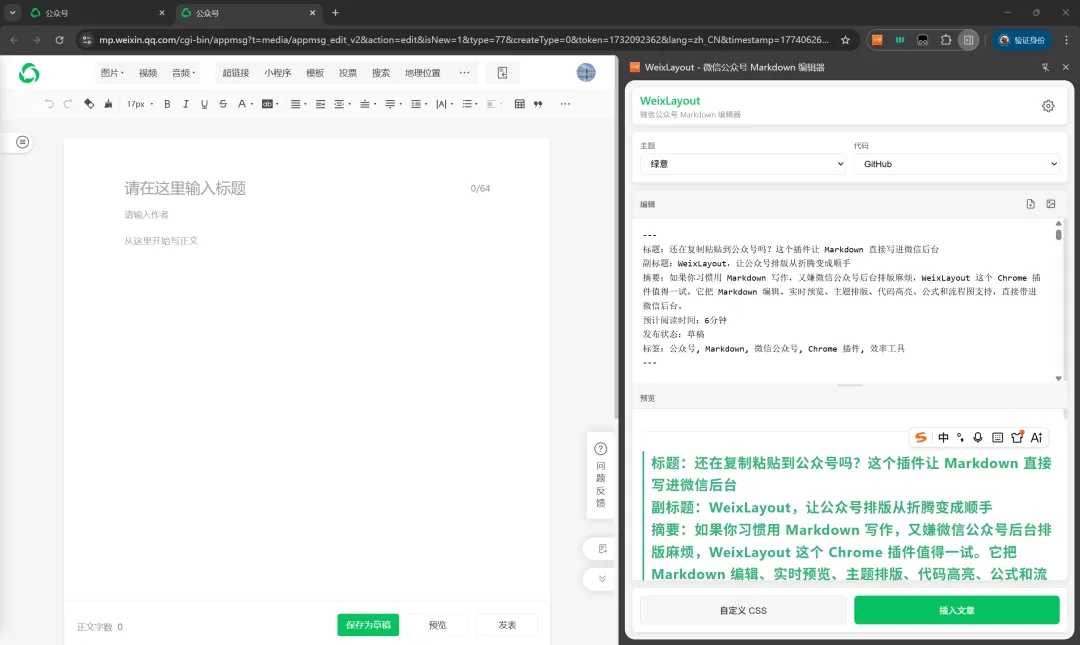The width and height of the screenshot is (1080, 645).
Task: Click 投票 in the insert toolbar
Action: click(x=348, y=72)
